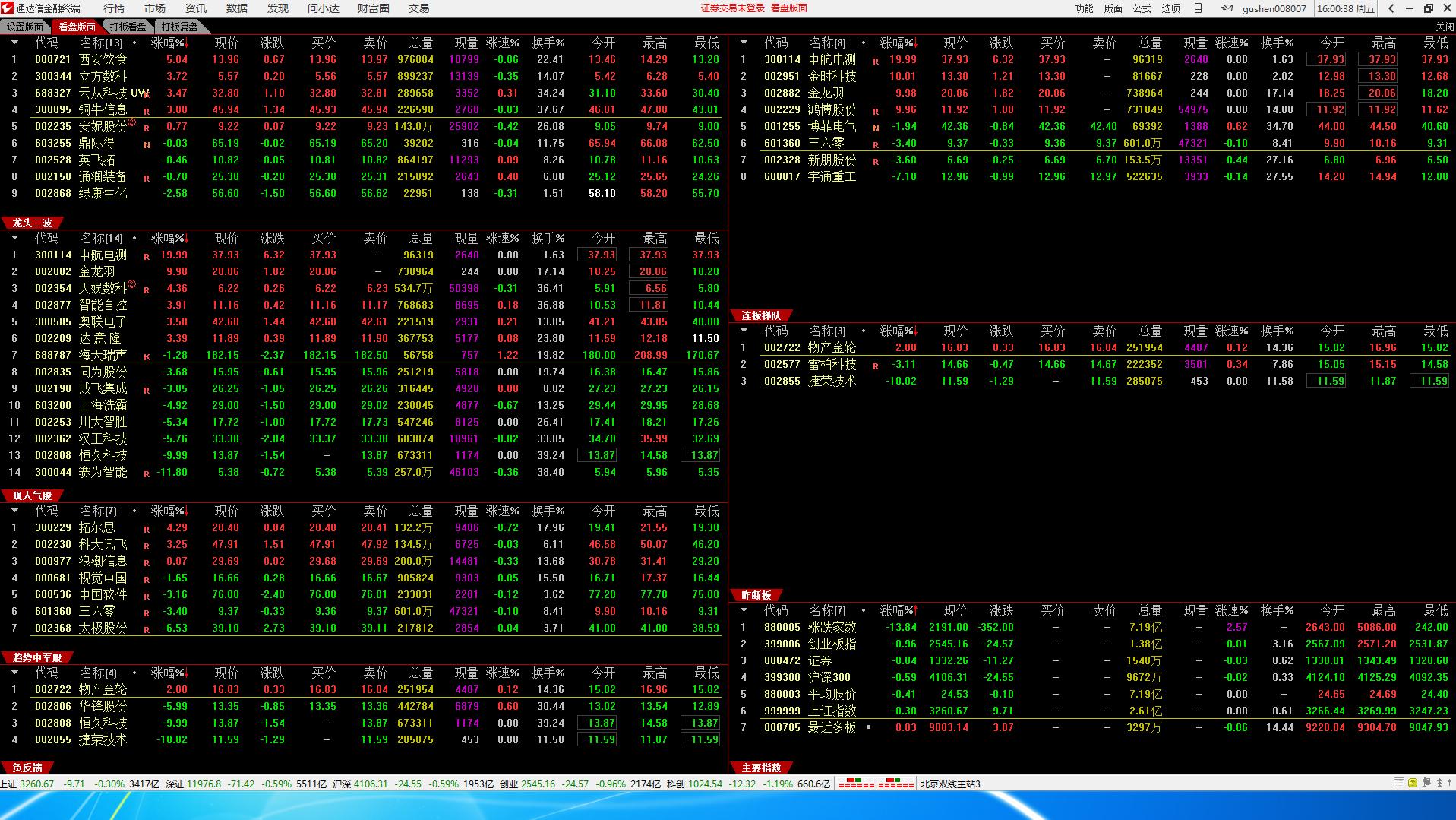
Task: Click the 负反馈 panel label
Action: pyautogui.click(x=27, y=768)
